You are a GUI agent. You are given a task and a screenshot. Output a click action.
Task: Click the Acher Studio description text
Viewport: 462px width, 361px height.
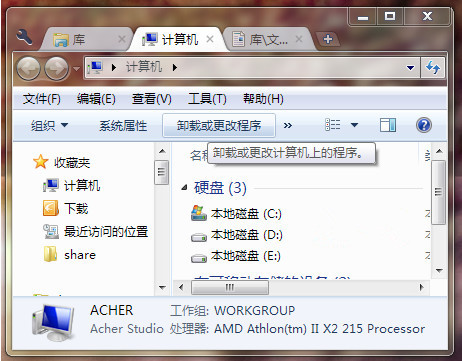(127, 329)
